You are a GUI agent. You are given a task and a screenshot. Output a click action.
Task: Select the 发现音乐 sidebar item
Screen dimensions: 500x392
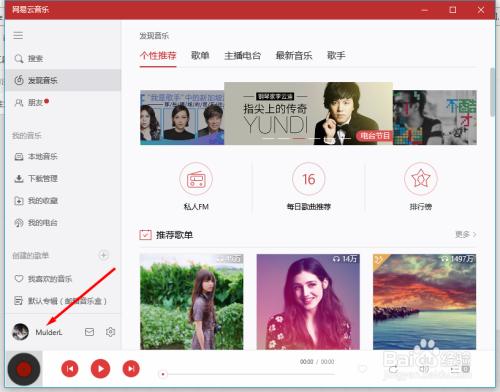63,80
